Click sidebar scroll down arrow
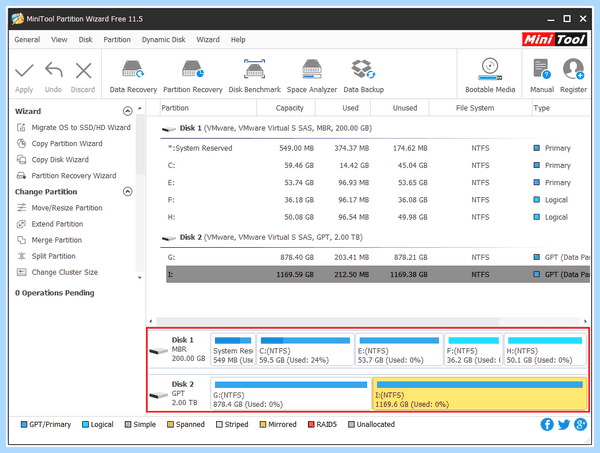This screenshot has height=453, width=600. 140,278
